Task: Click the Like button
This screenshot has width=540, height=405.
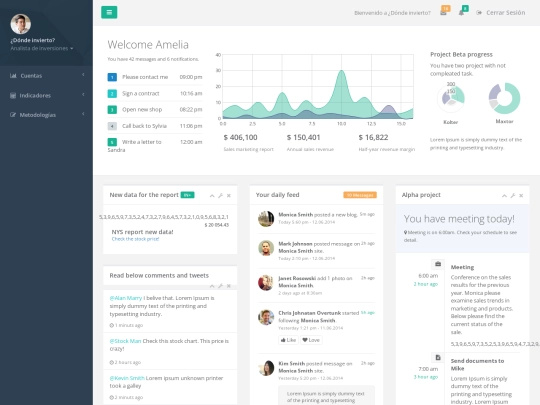Action: click(288, 340)
